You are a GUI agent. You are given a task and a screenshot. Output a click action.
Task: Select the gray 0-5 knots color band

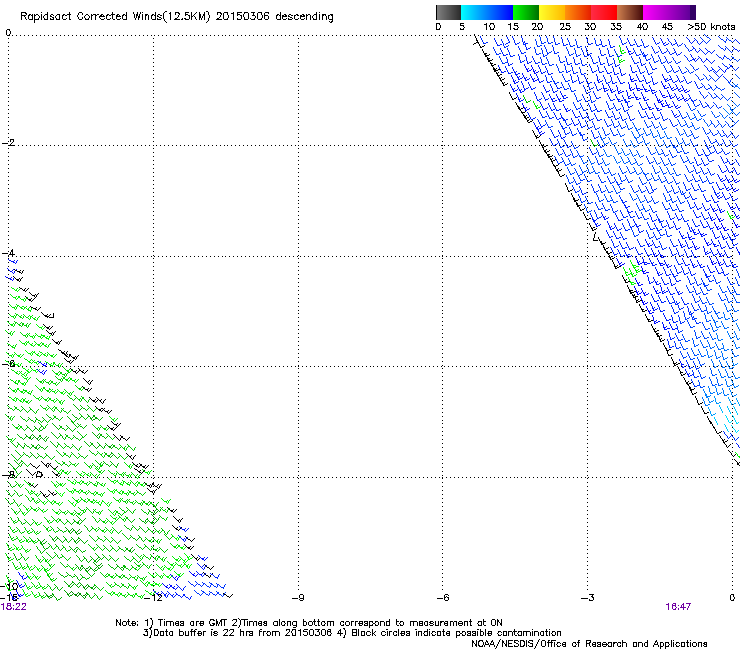[448, 12]
